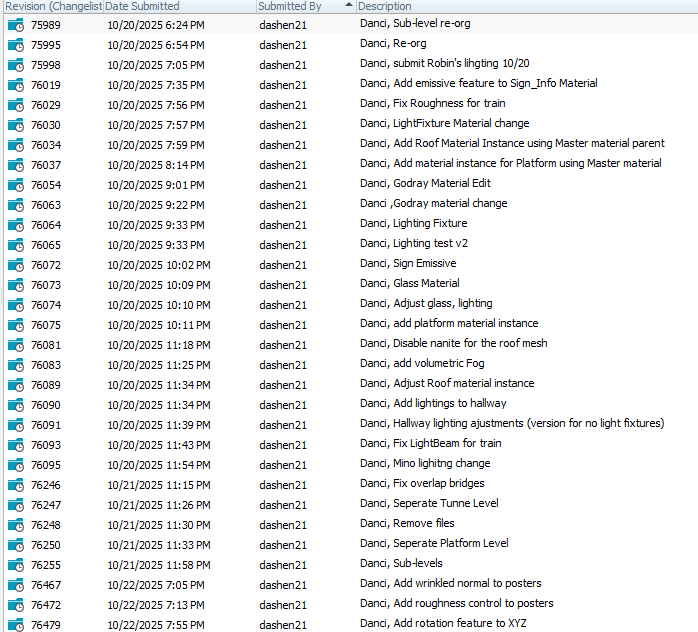Image resolution: width=698 pixels, height=632 pixels.
Task: Select 'Danci, Adjust glass, lighting' description
Action: click(x=426, y=304)
